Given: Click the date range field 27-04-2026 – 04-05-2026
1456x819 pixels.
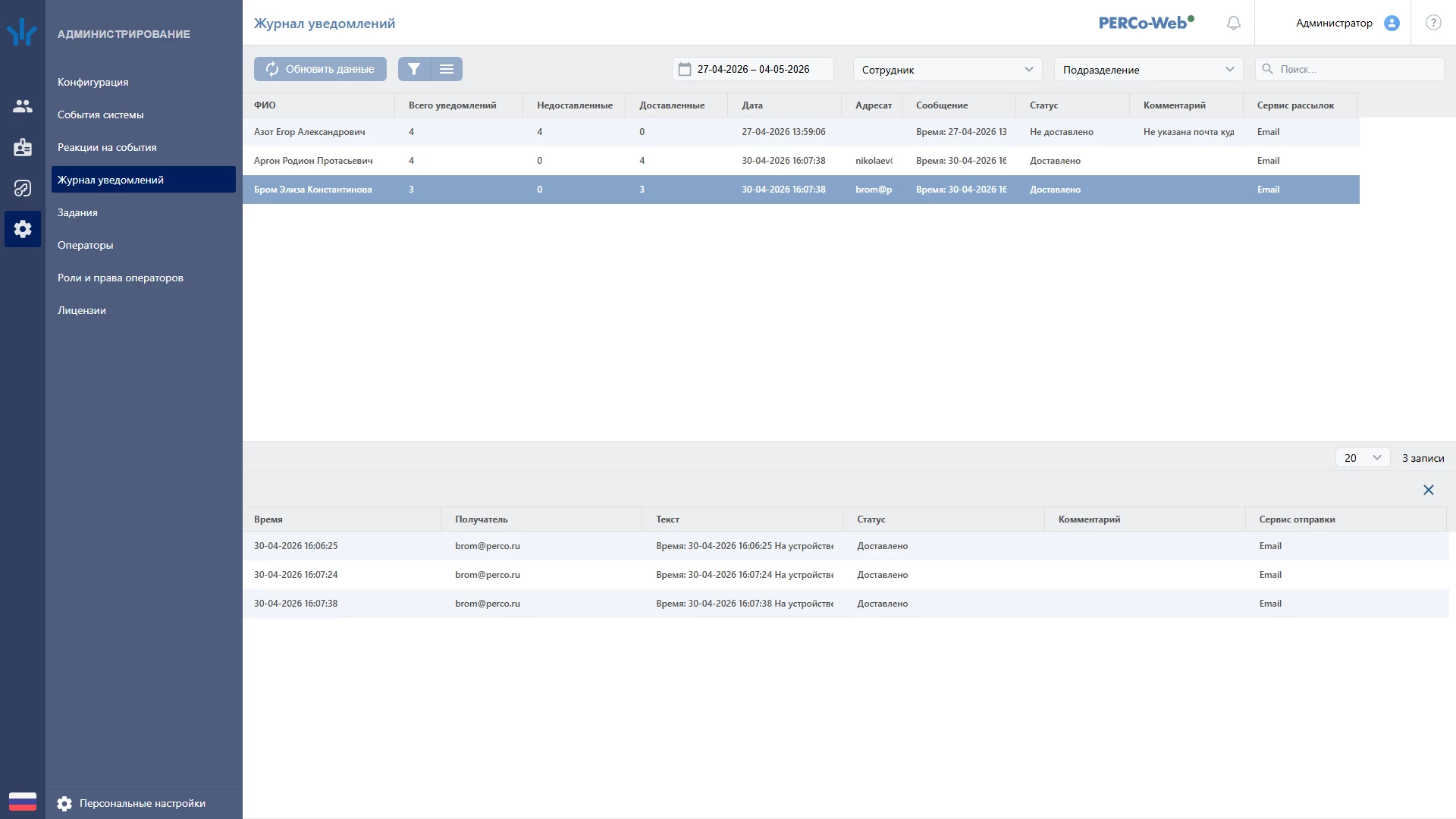Looking at the screenshot, I should coord(753,69).
